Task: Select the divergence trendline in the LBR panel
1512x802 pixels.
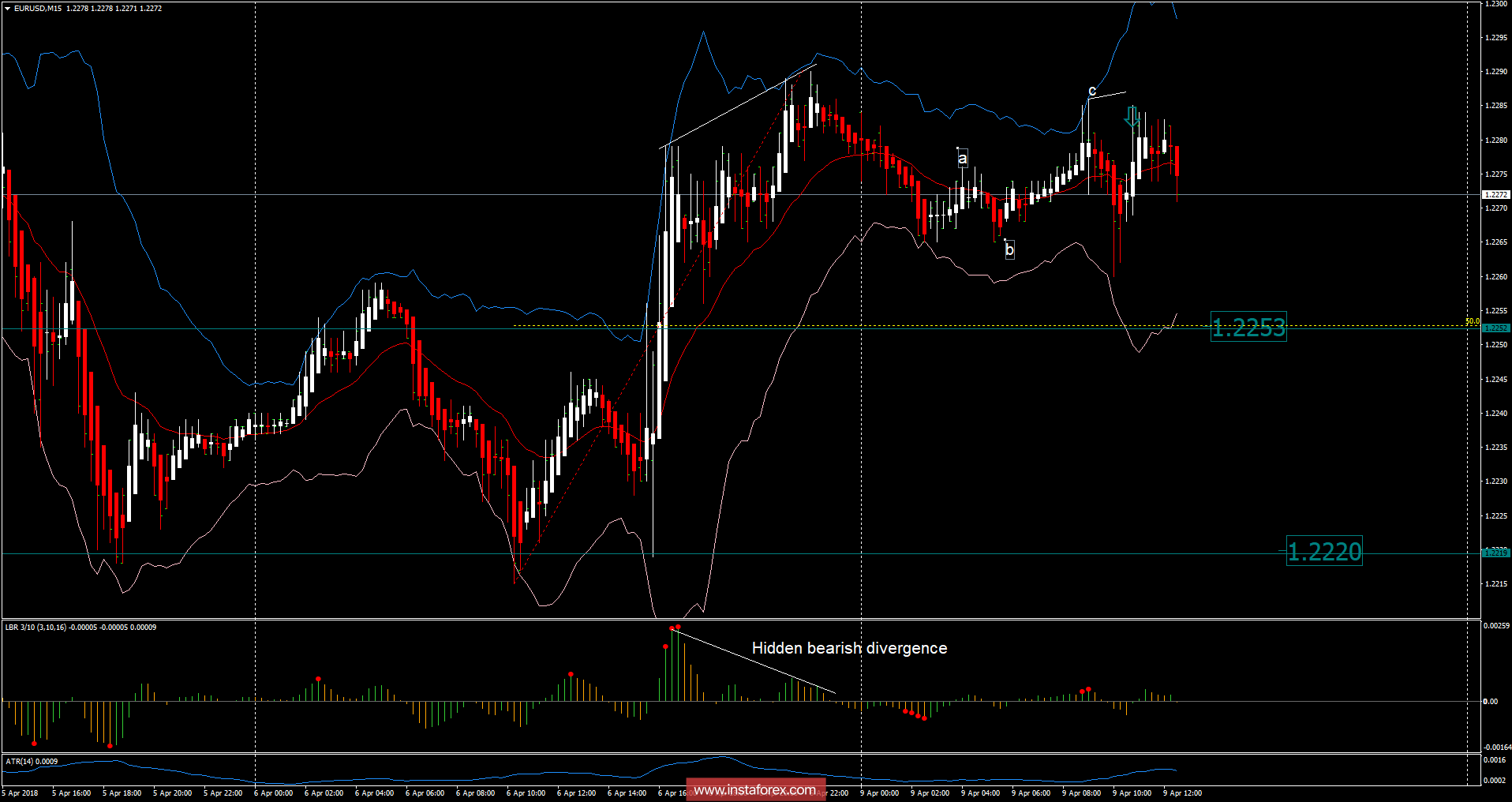Action: click(754, 661)
